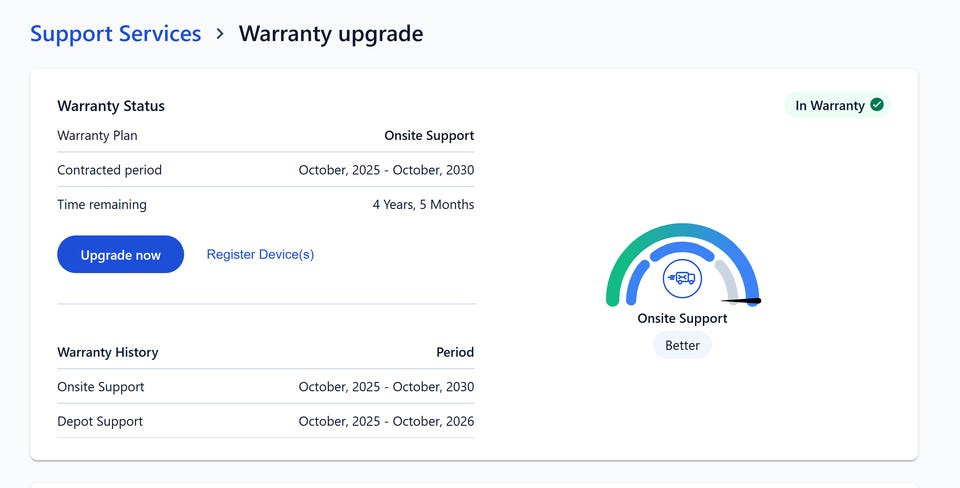The image size is (960, 488).
Task: Click the green checkmark icon beside In Warranty
Action: pos(877,105)
